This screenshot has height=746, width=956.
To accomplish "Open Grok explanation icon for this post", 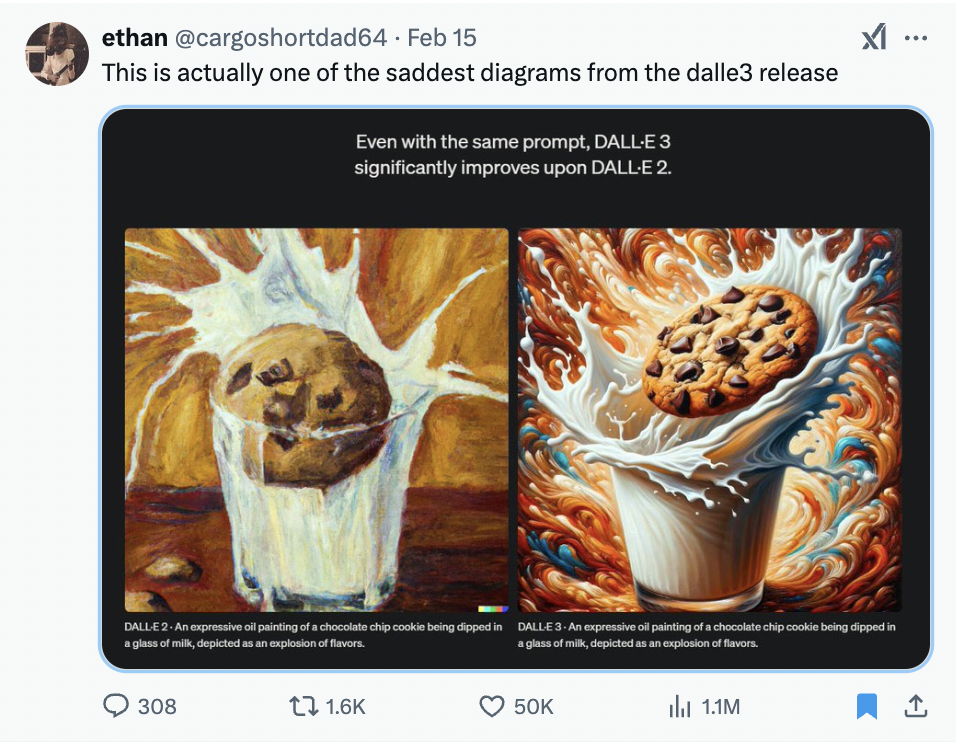I will pyautogui.click(x=873, y=38).
